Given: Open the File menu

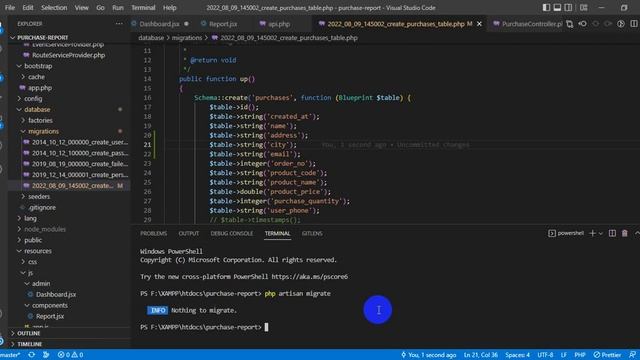Looking at the screenshot, I should (x=10, y=8).
